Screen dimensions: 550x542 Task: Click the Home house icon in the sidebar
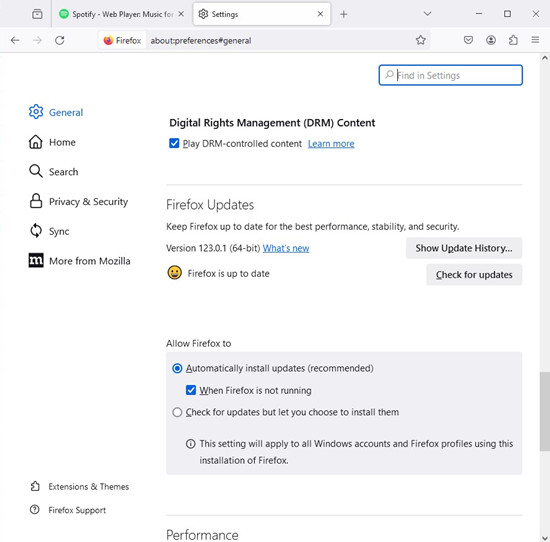(x=36, y=142)
